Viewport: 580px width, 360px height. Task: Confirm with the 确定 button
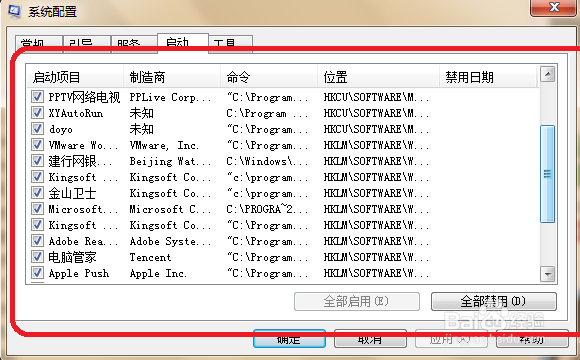[289, 339]
